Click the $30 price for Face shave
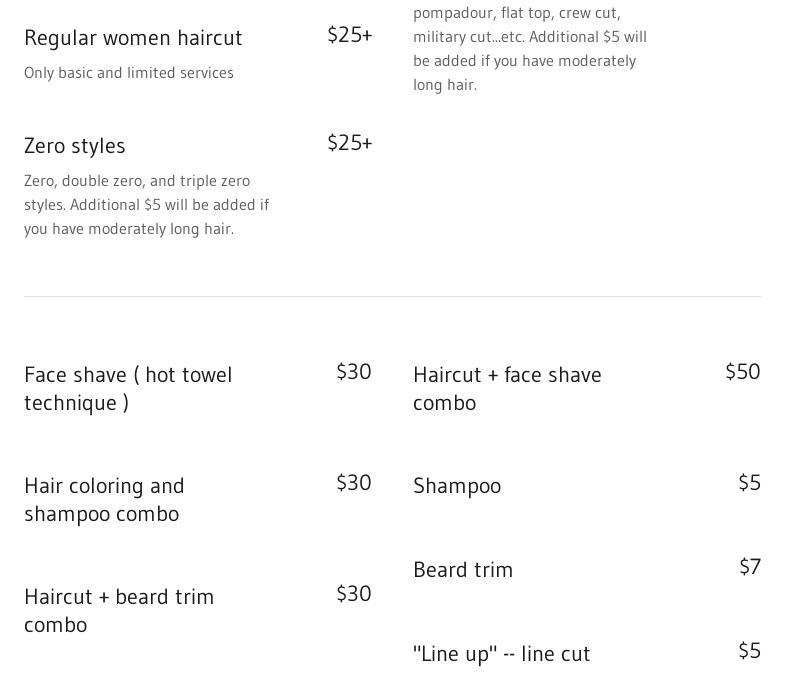This screenshot has height=694, width=785. (x=353, y=372)
